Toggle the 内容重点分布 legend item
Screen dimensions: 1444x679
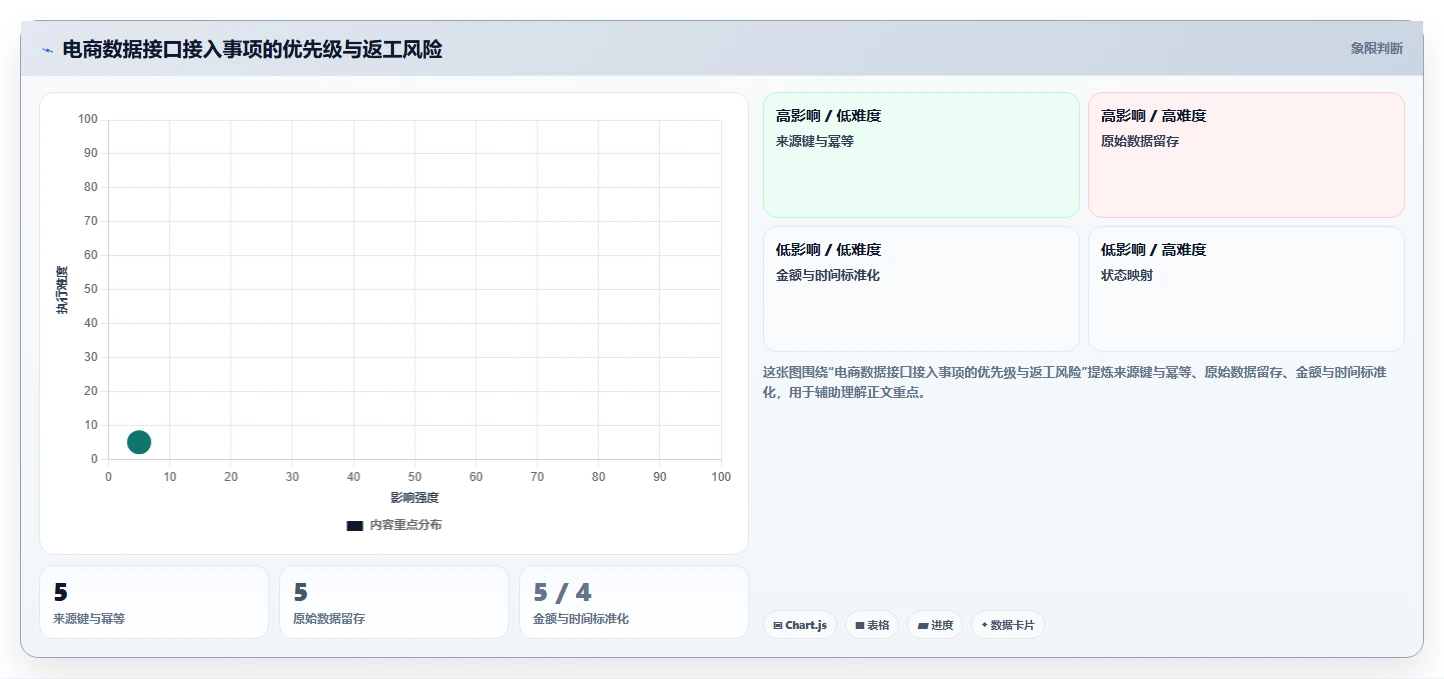[394, 525]
